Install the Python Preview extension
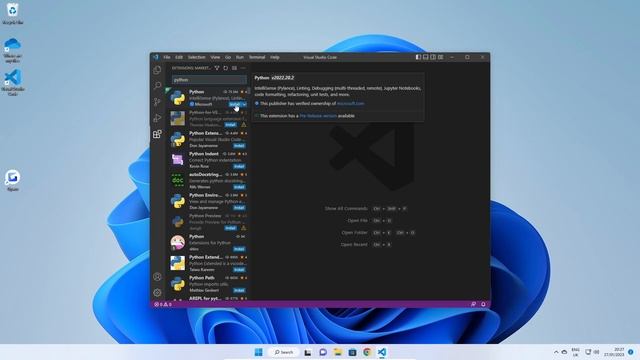Viewport: 640px width, 360px height. pyautogui.click(x=231, y=228)
